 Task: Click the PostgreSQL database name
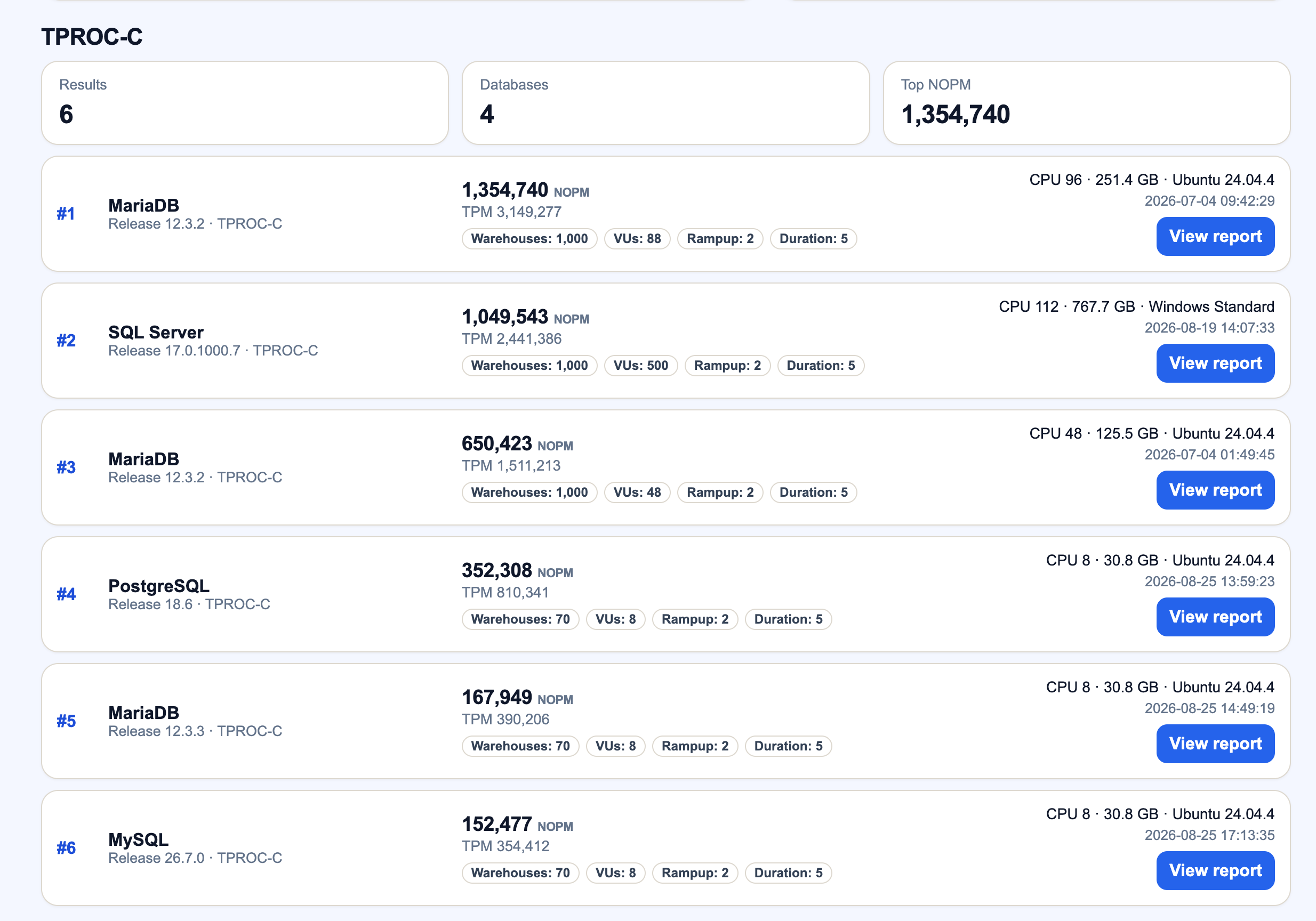(159, 586)
